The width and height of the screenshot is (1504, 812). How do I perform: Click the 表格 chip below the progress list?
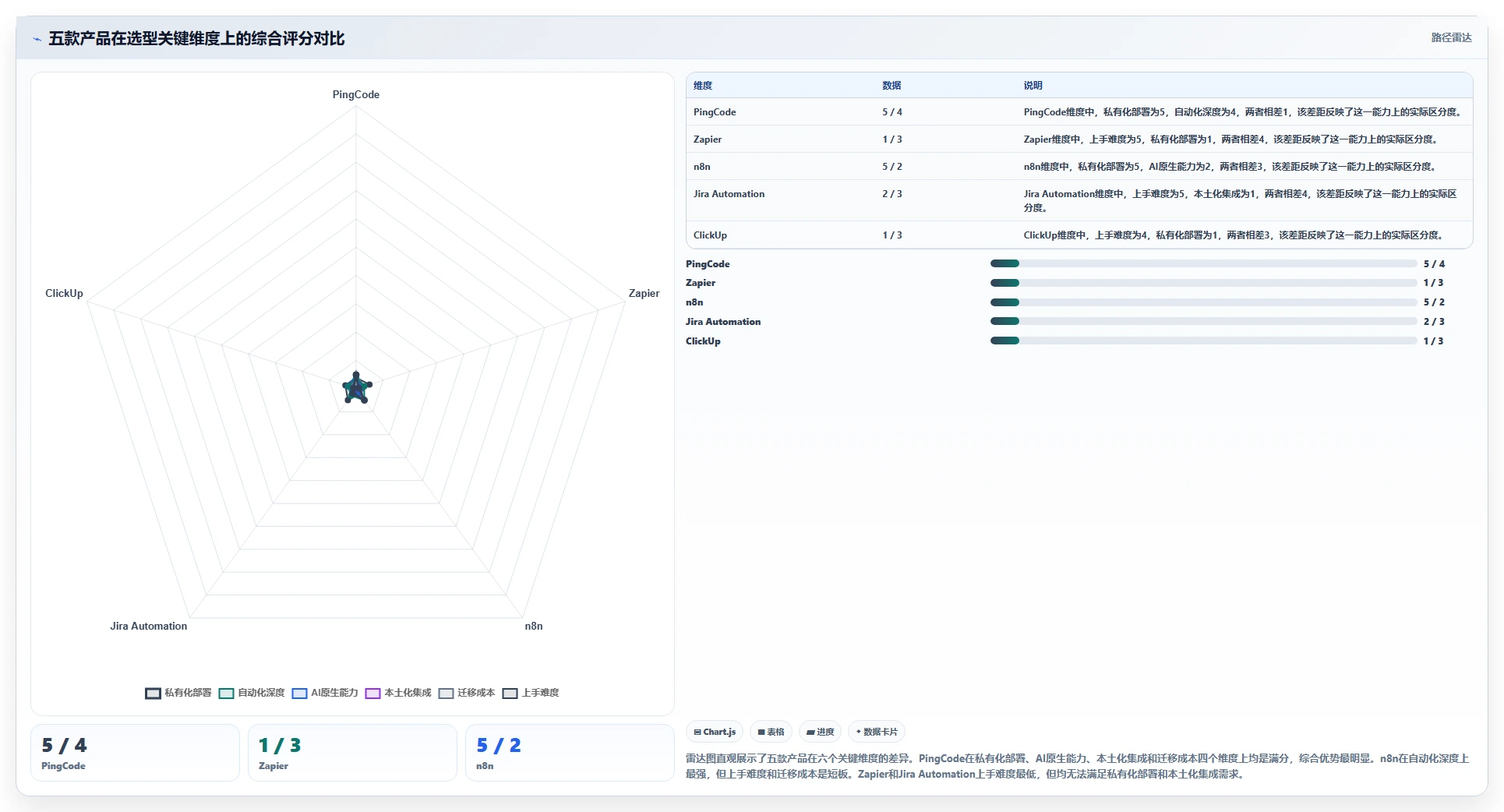[771, 732]
